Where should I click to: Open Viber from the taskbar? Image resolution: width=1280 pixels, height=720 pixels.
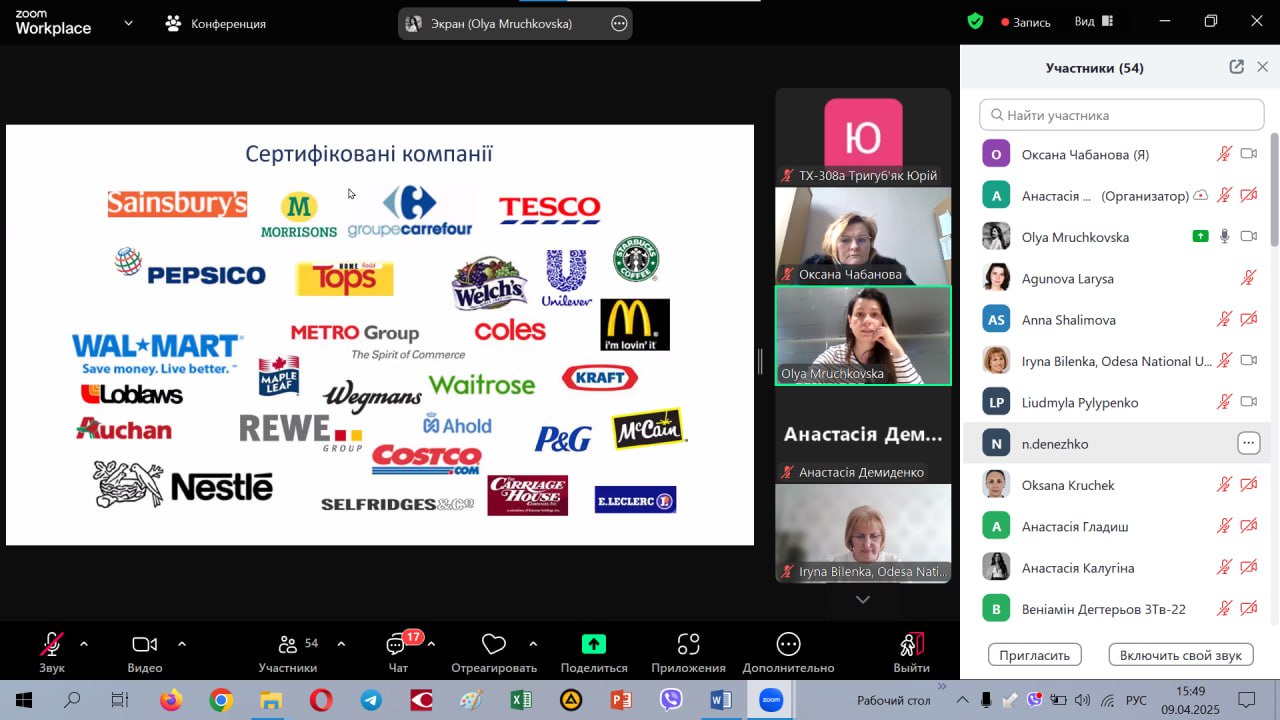(x=671, y=700)
